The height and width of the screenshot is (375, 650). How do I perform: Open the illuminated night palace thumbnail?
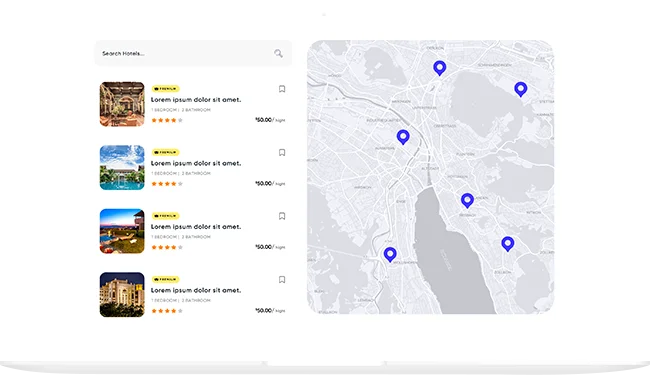(x=122, y=295)
